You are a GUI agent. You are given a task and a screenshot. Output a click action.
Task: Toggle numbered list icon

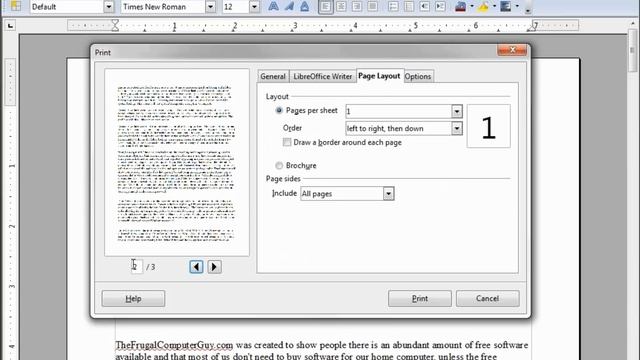393,7
